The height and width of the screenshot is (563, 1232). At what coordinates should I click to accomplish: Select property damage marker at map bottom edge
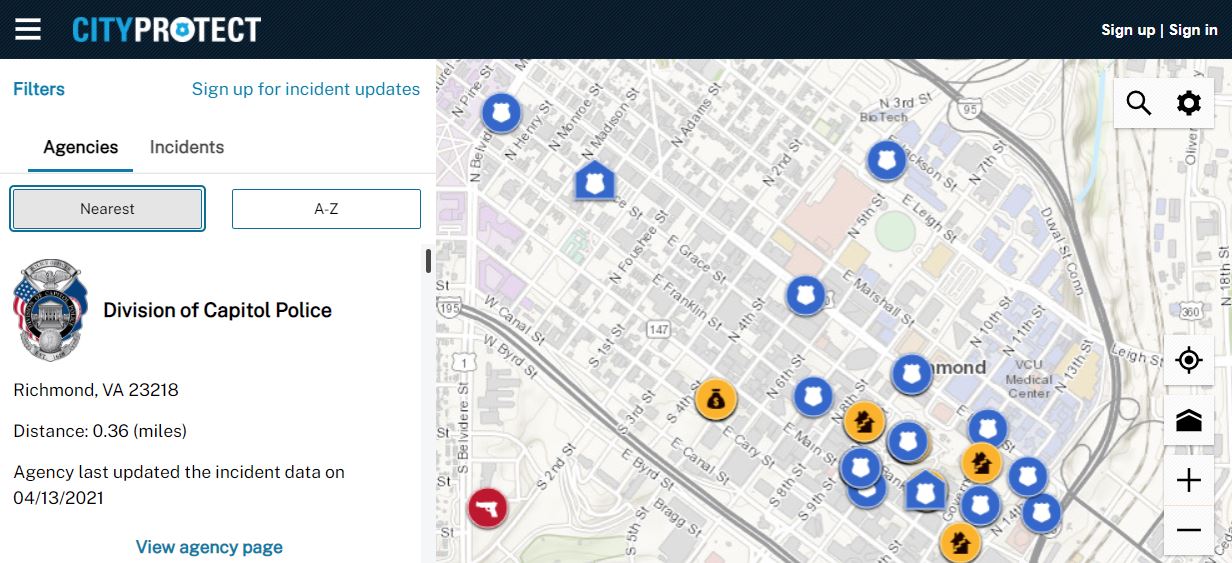pos(960,543)
